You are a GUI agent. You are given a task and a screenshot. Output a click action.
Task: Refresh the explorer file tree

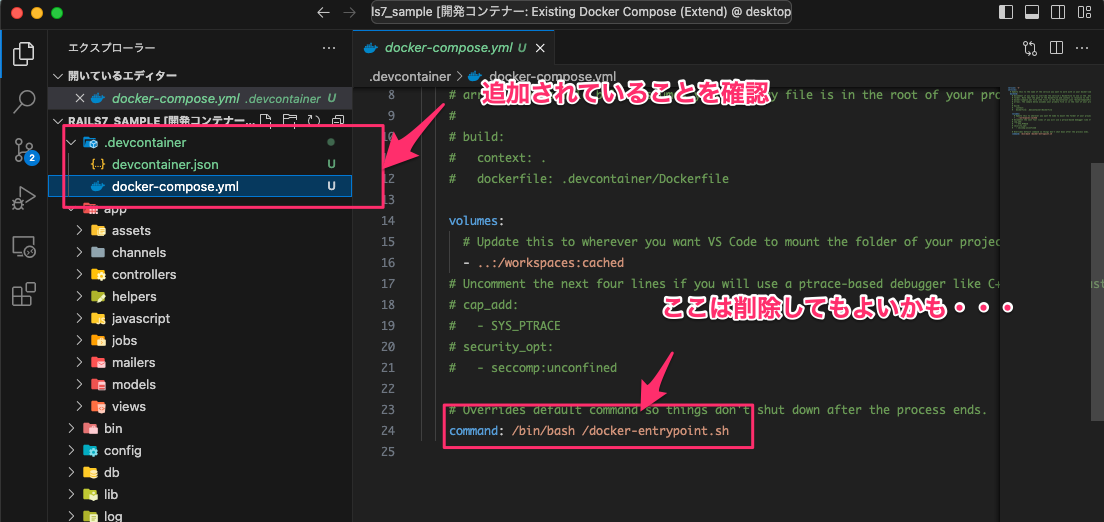[x=314, y=120]
